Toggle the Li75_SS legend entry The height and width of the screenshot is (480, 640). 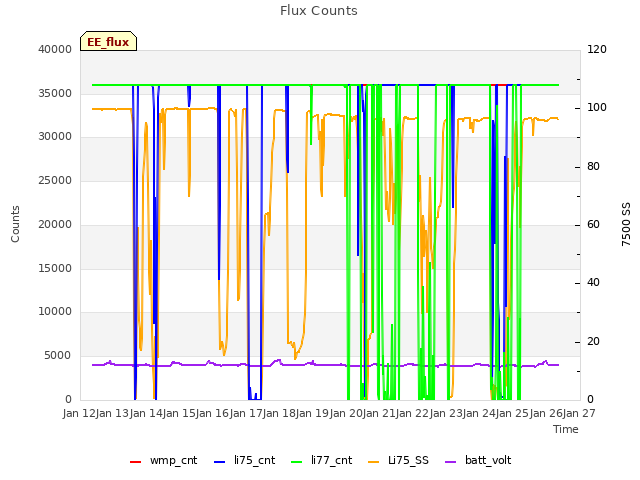[398, 460]
